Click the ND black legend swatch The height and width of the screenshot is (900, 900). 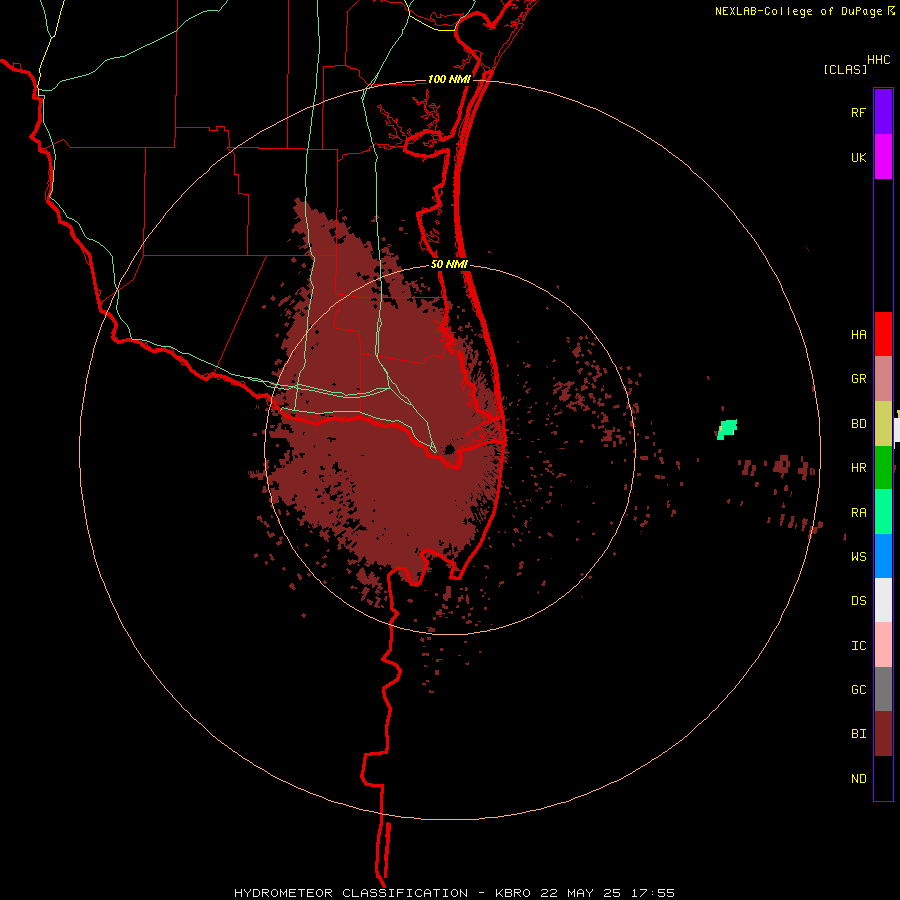pyautogui.click(x=883, y=778)
